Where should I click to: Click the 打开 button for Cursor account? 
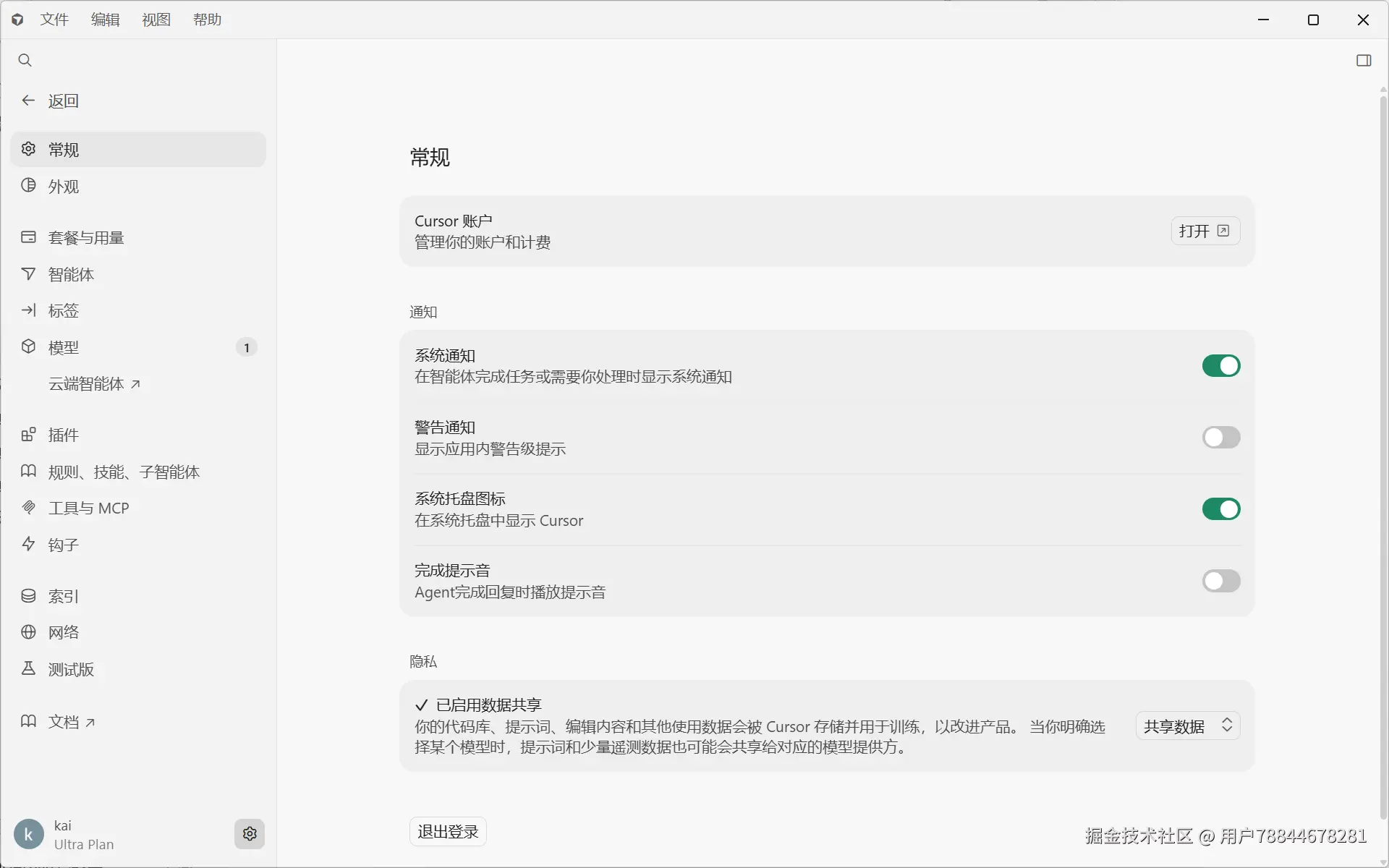(x=1205, y=231)
